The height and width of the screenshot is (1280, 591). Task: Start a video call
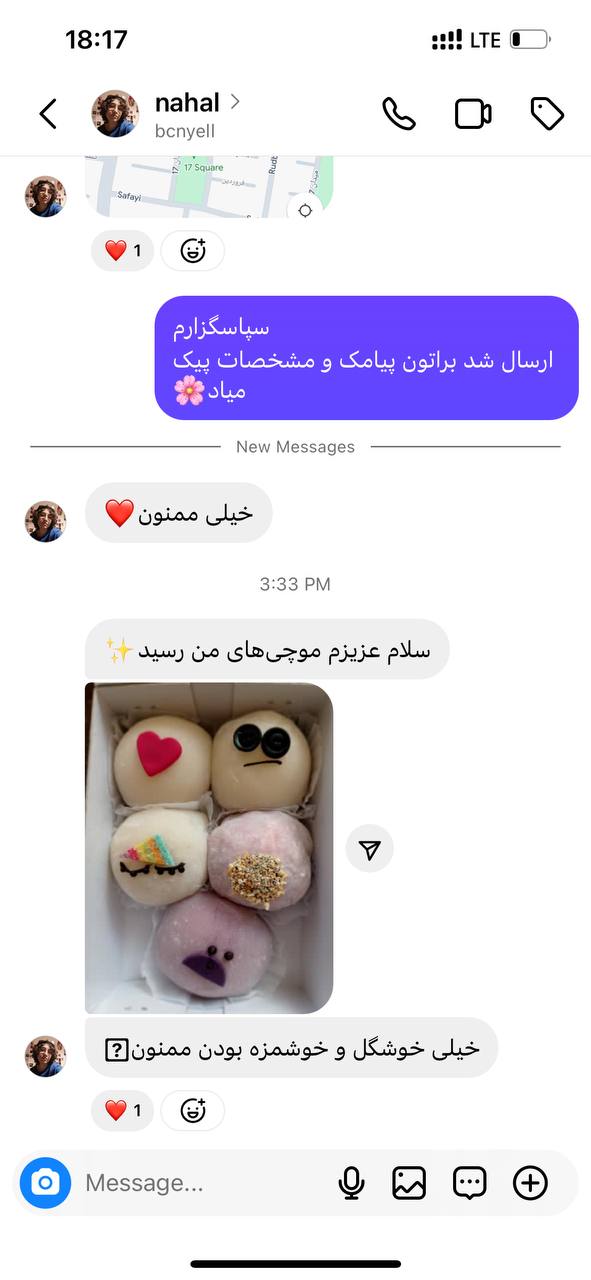pyautogui.click(x=473, y=114)
